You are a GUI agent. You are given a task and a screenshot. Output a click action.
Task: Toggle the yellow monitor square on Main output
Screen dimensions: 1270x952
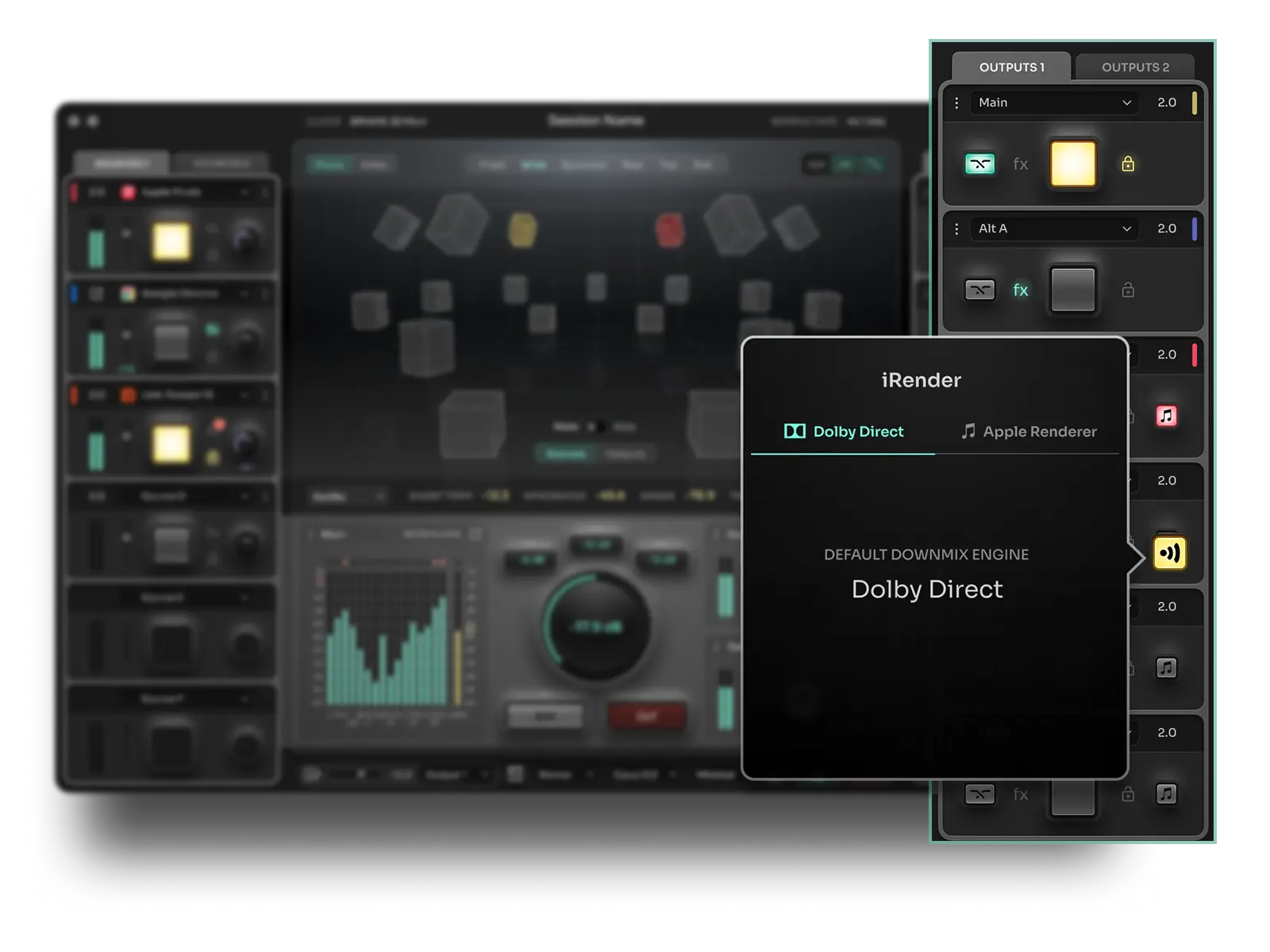tap(1073, 164)
